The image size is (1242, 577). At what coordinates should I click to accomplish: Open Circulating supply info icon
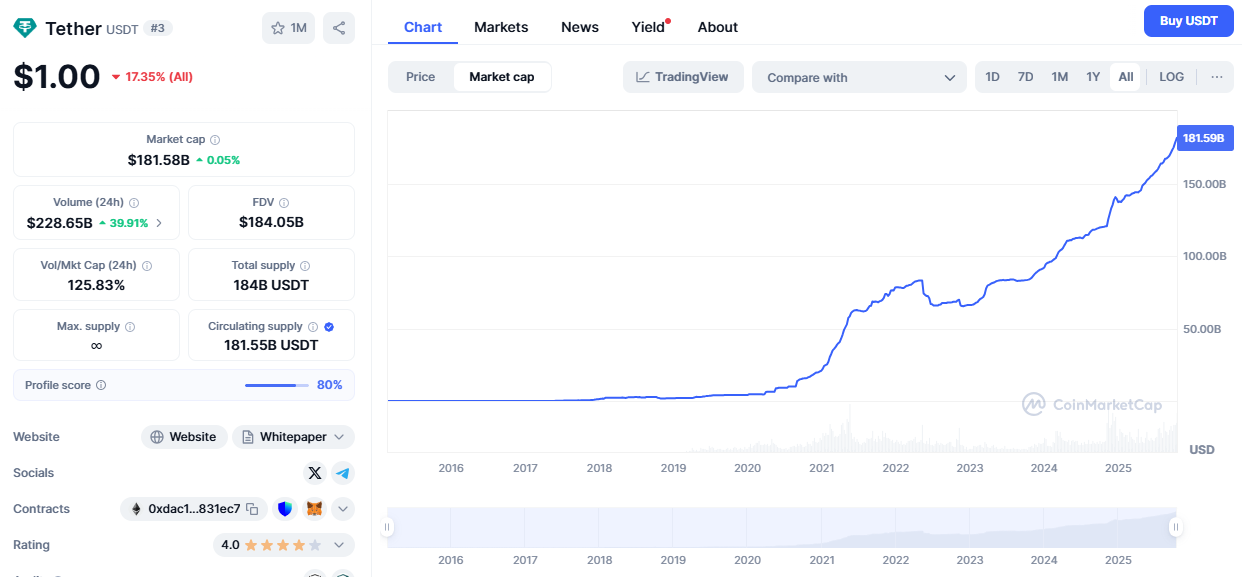coord(313,327)
